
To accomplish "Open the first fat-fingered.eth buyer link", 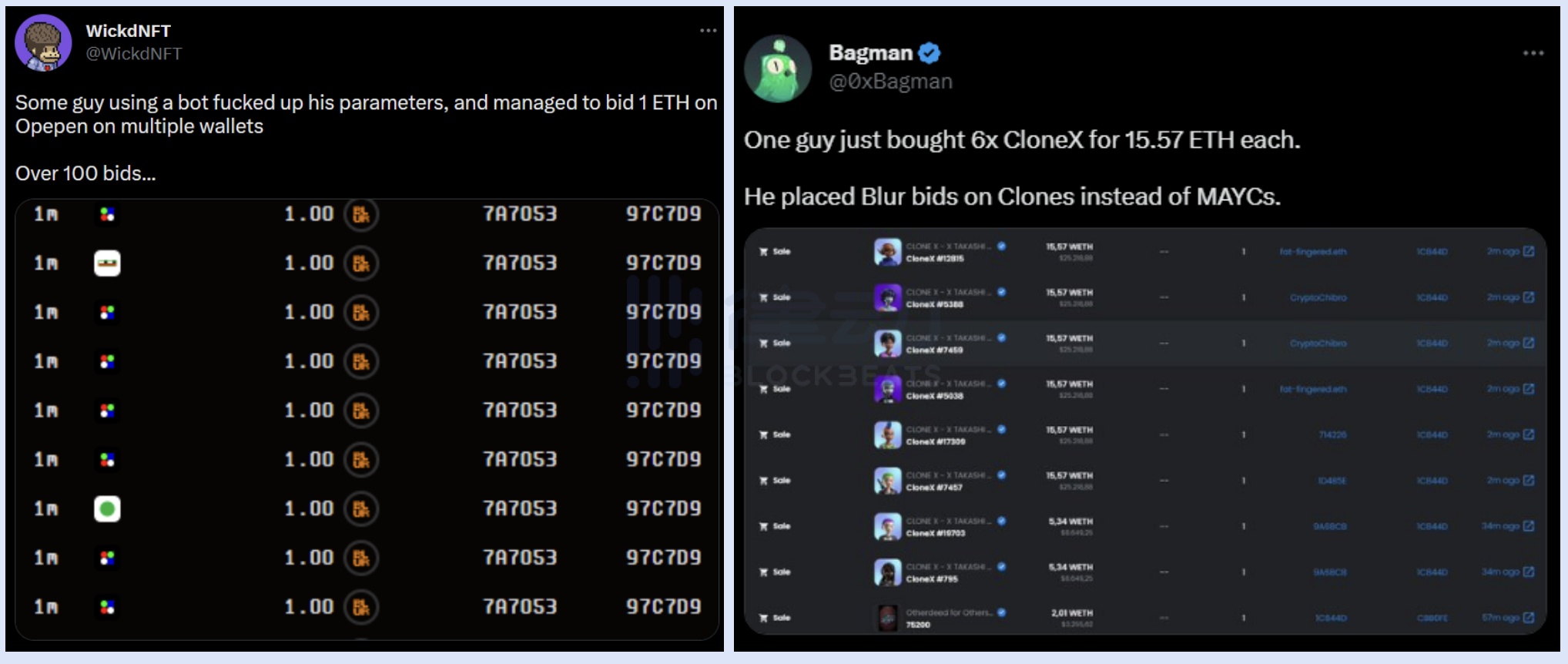I will (1313, 252).
